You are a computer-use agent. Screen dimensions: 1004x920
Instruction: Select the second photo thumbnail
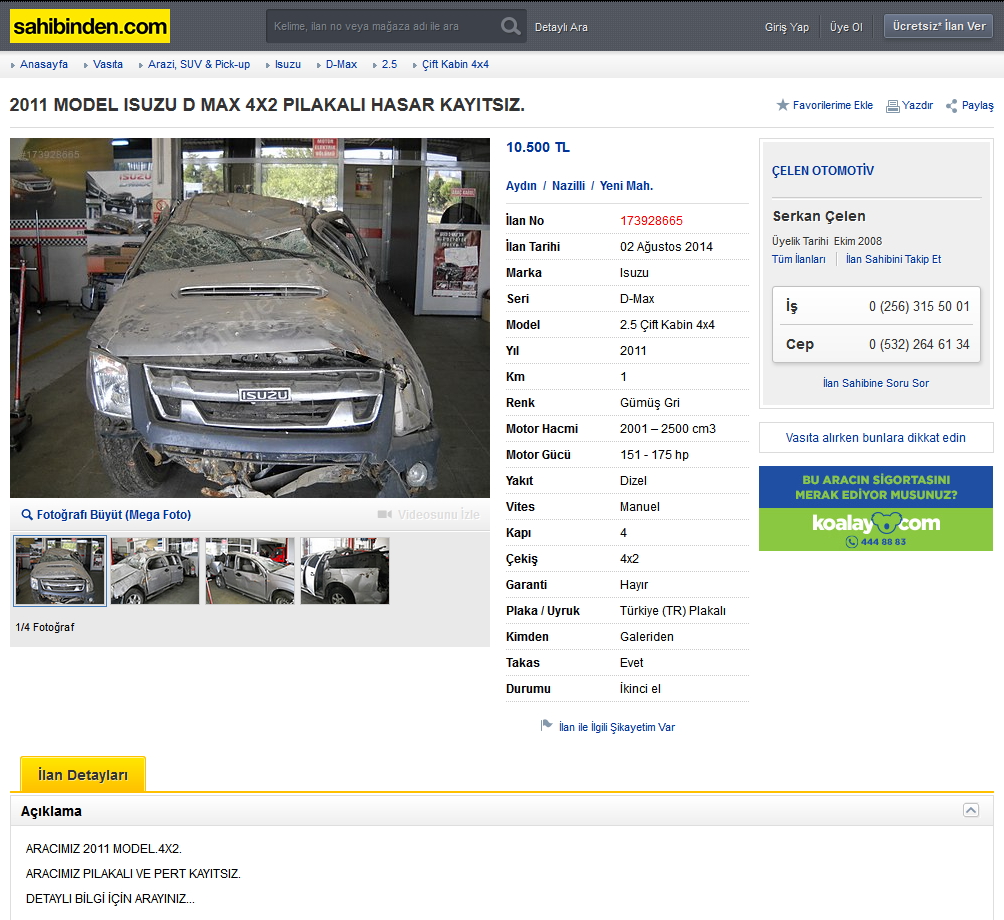(155, 570)
